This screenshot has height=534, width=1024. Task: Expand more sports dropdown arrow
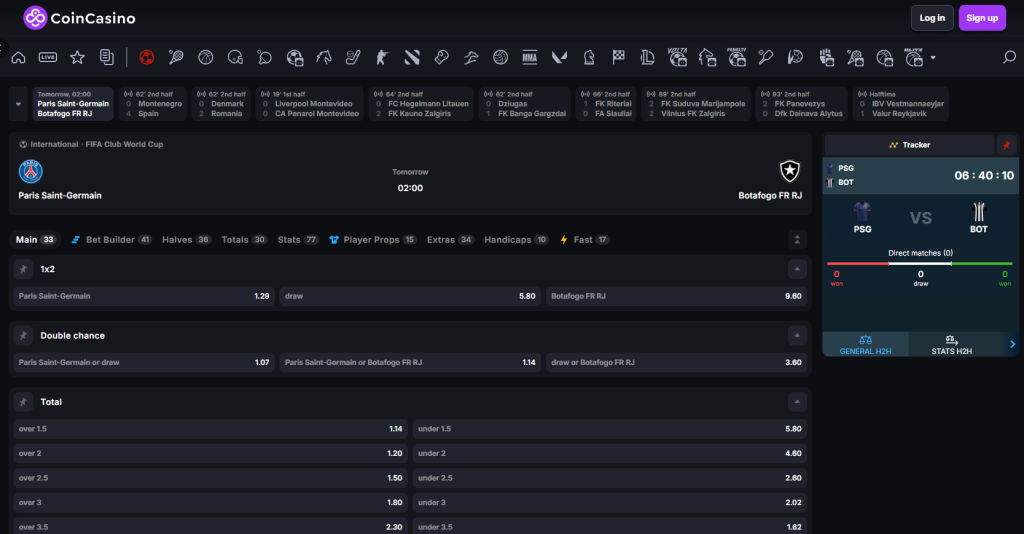tap(933, 57)
